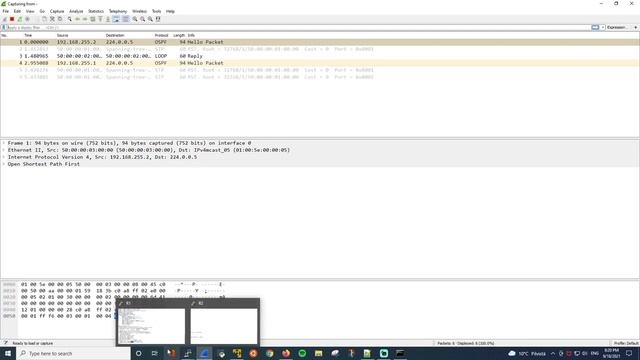Open the Help menu
The image size is (640, 360).
pyautogui.click(x=170, y=11)
